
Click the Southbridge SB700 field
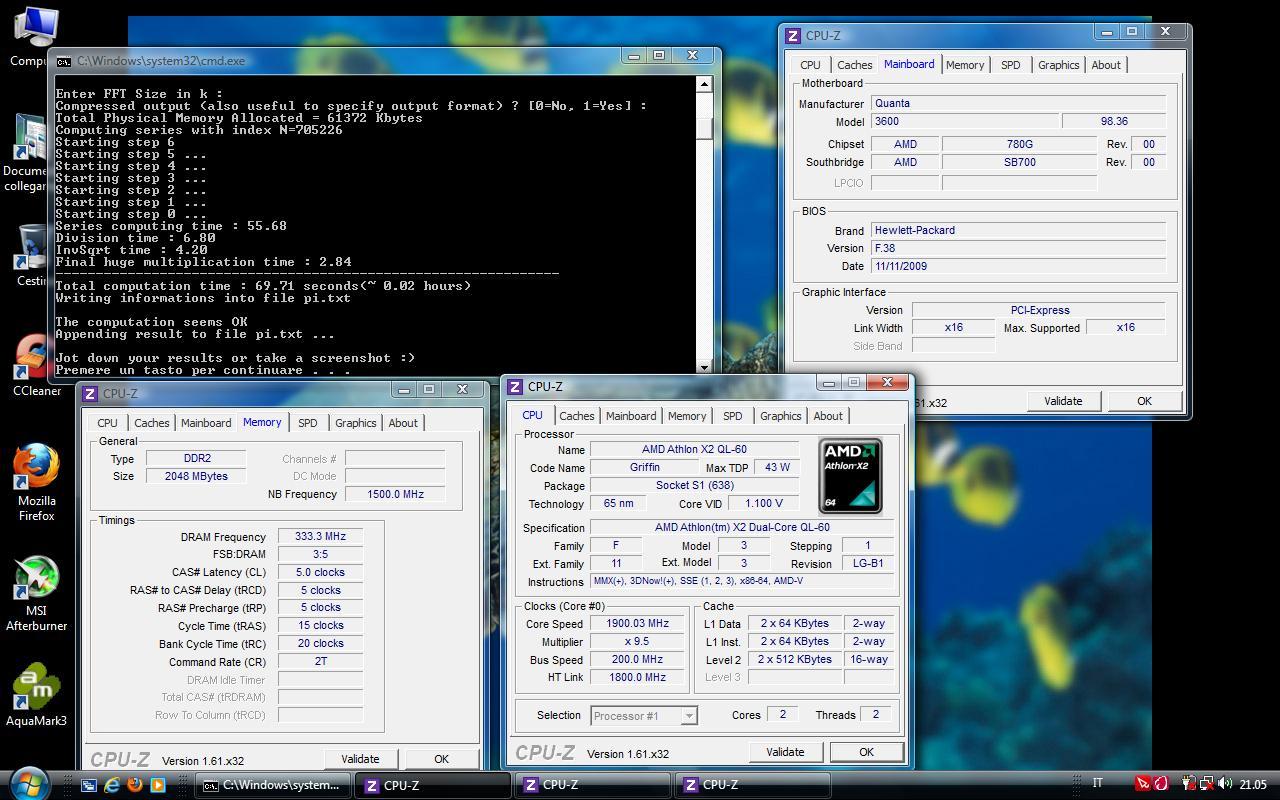coord(1019,162)
